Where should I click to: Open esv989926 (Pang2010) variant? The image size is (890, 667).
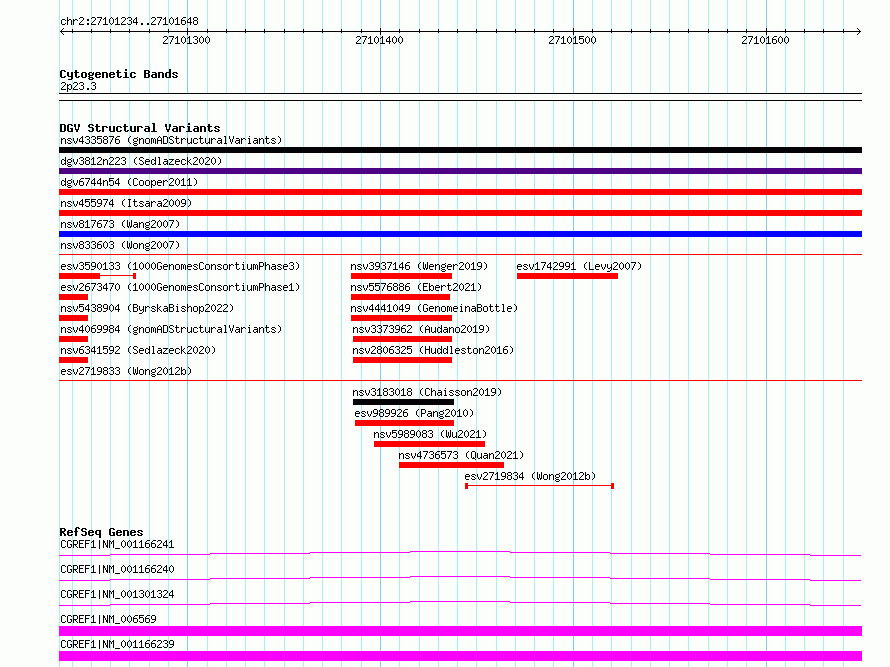pos(414,413)
